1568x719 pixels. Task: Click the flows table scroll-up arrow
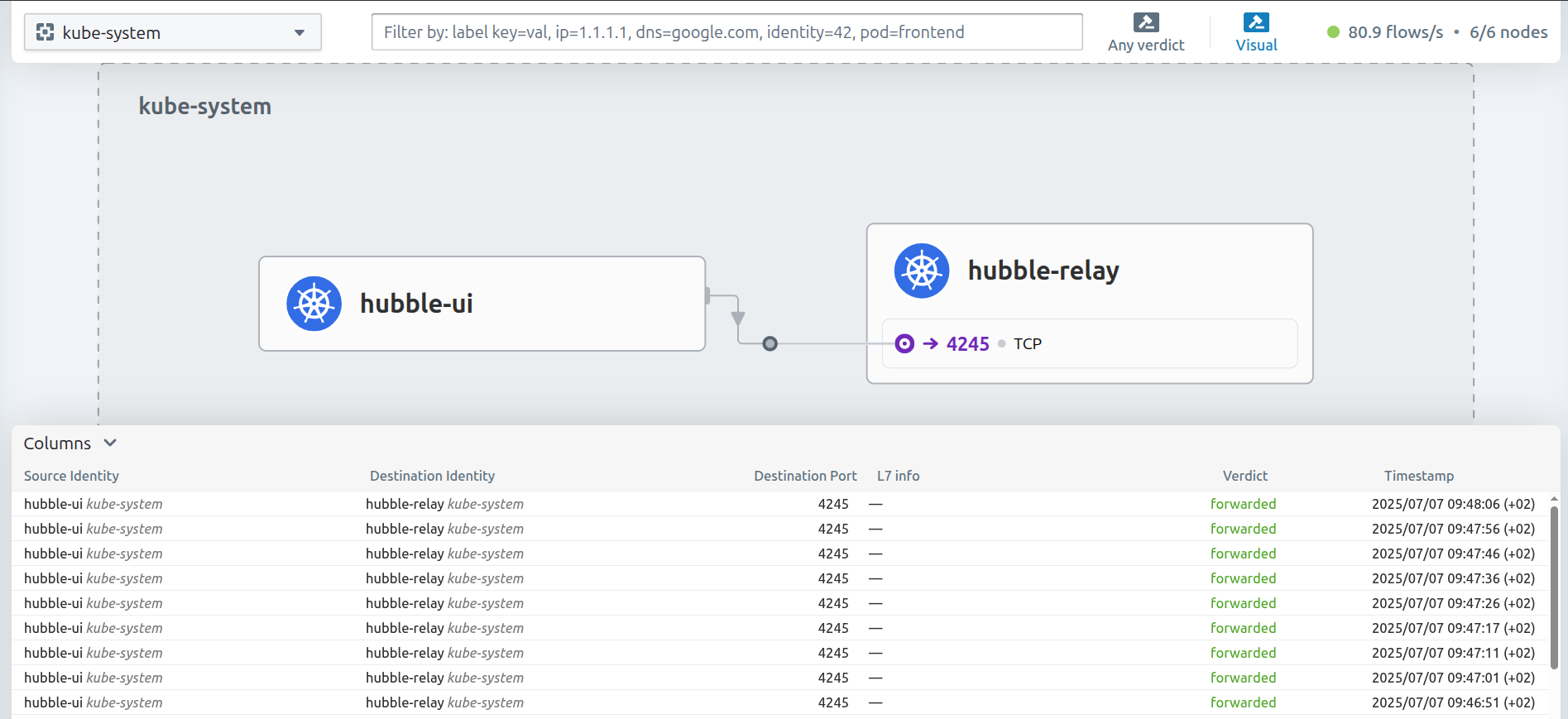1554,499
